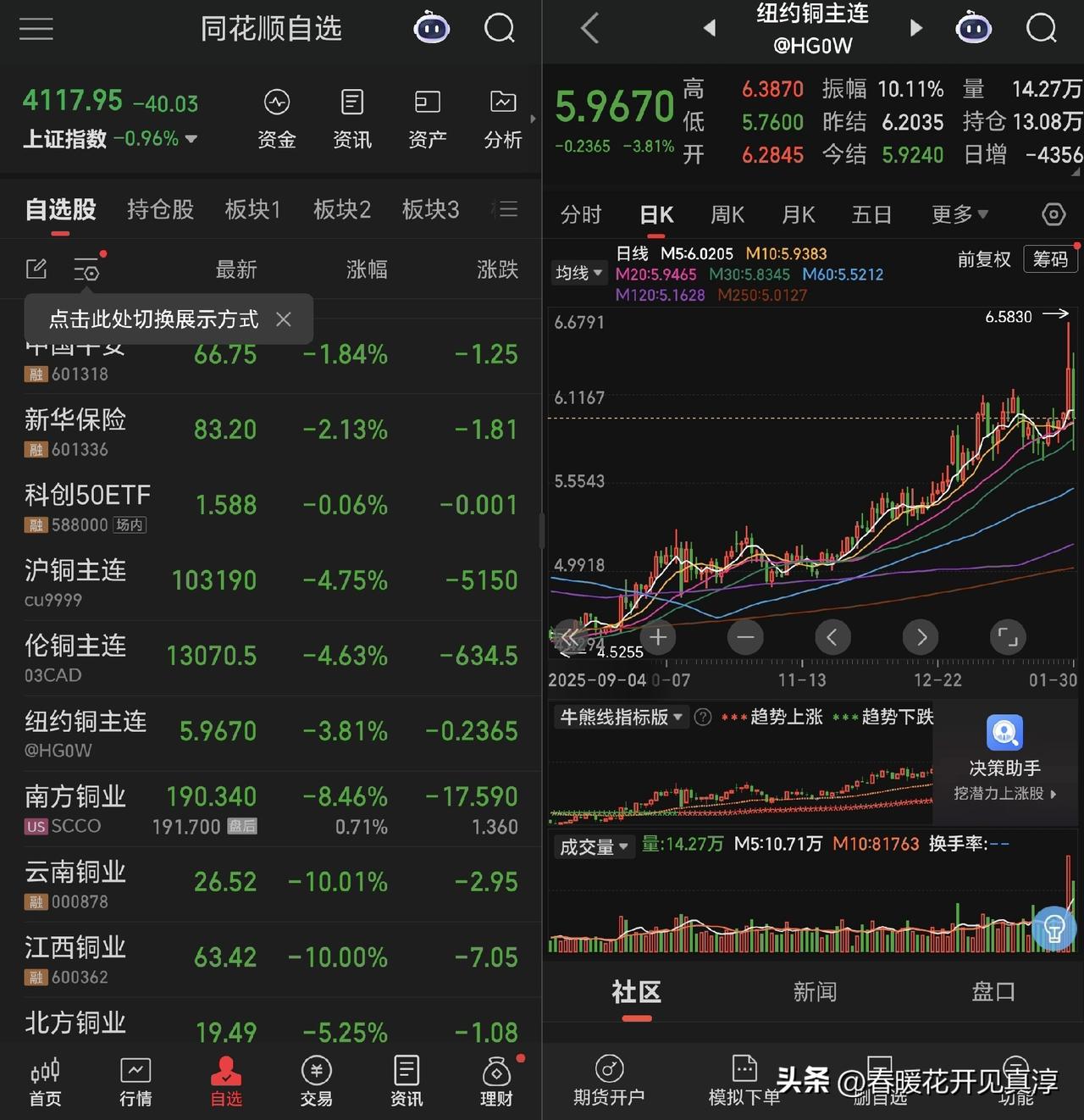Zoom out the K-line chart
1084x1120 pixels.
(x=745, y=637)
